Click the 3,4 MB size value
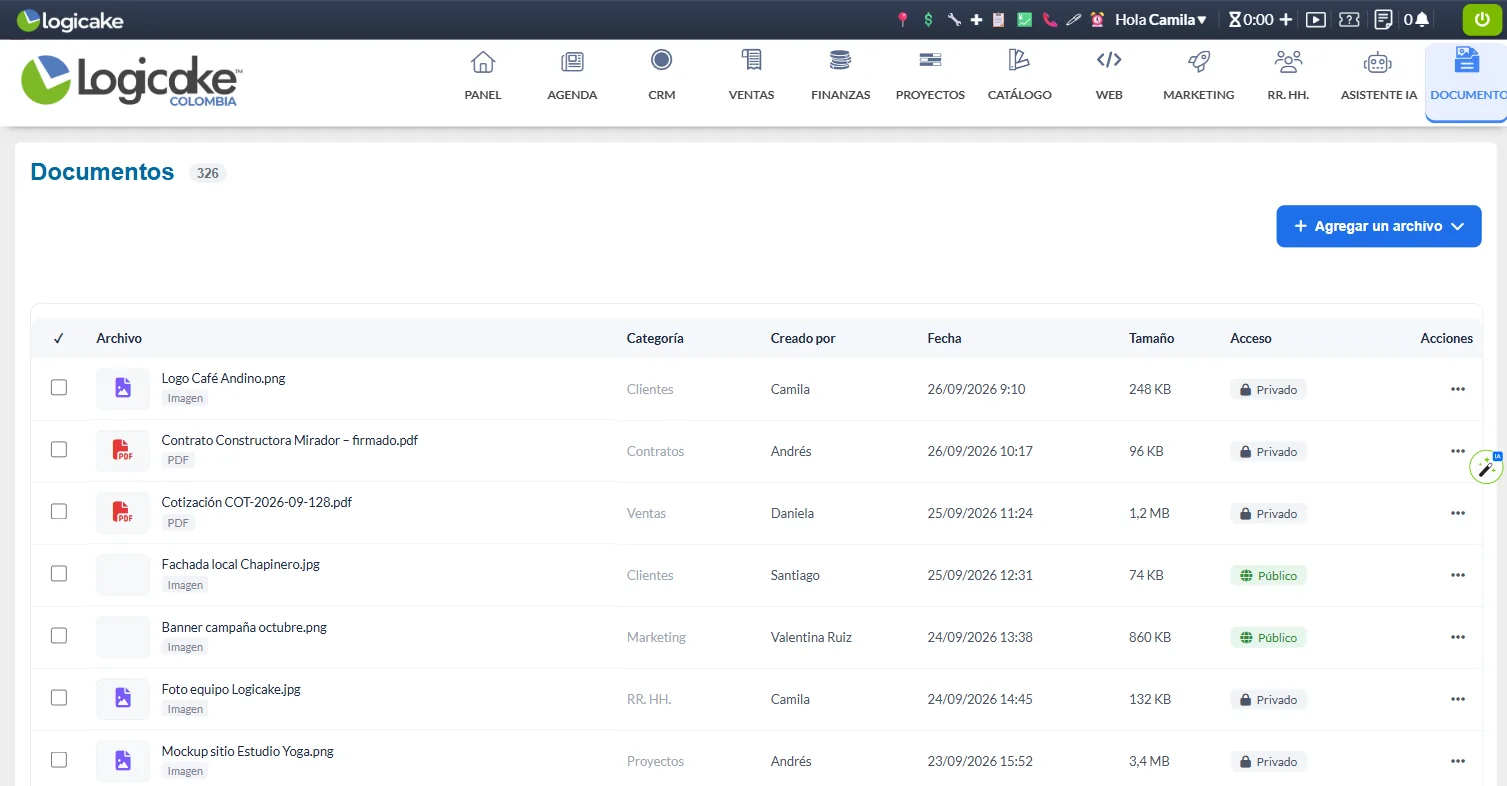 (1149, 761)
